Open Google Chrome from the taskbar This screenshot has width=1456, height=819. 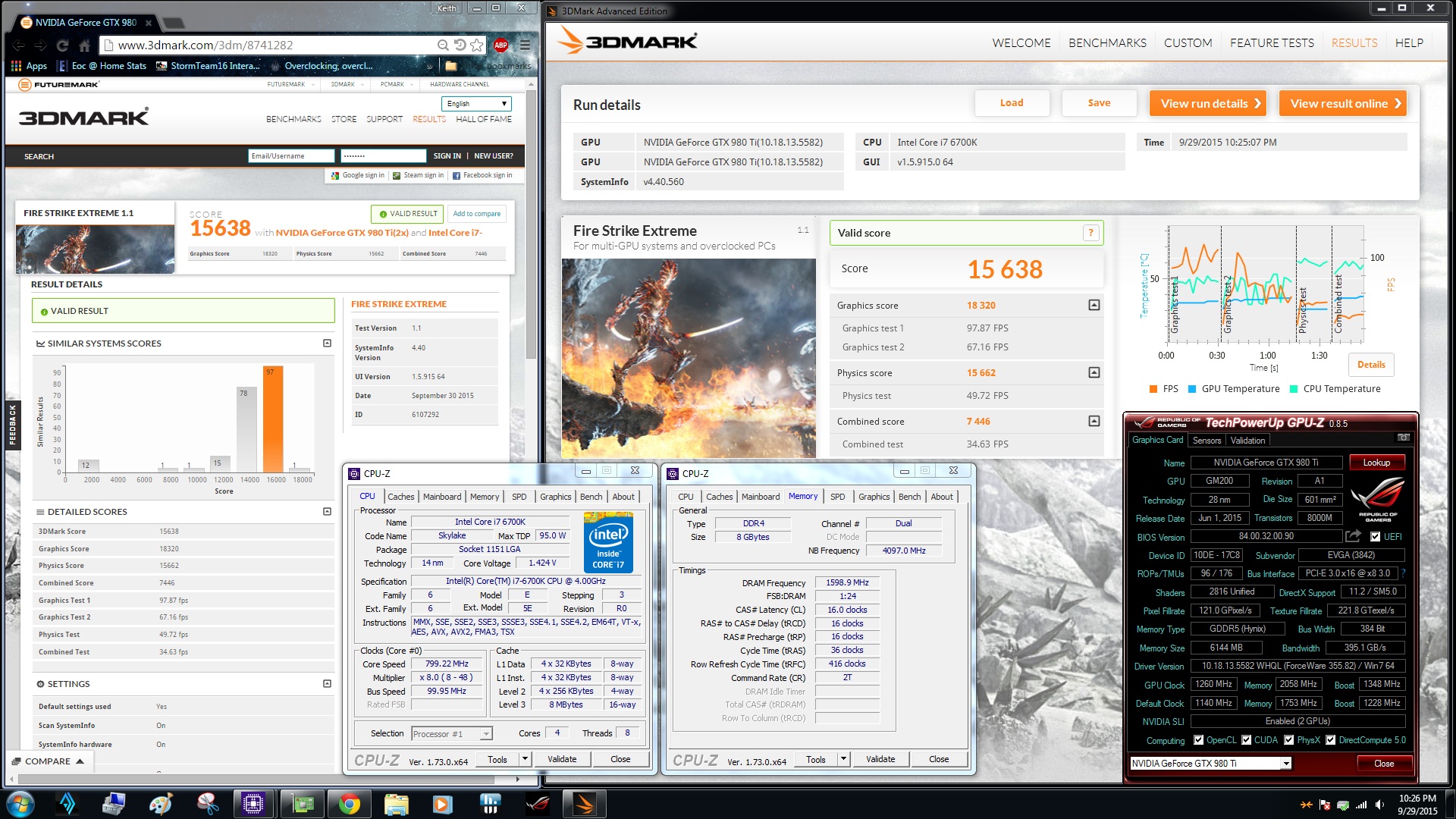350,803
